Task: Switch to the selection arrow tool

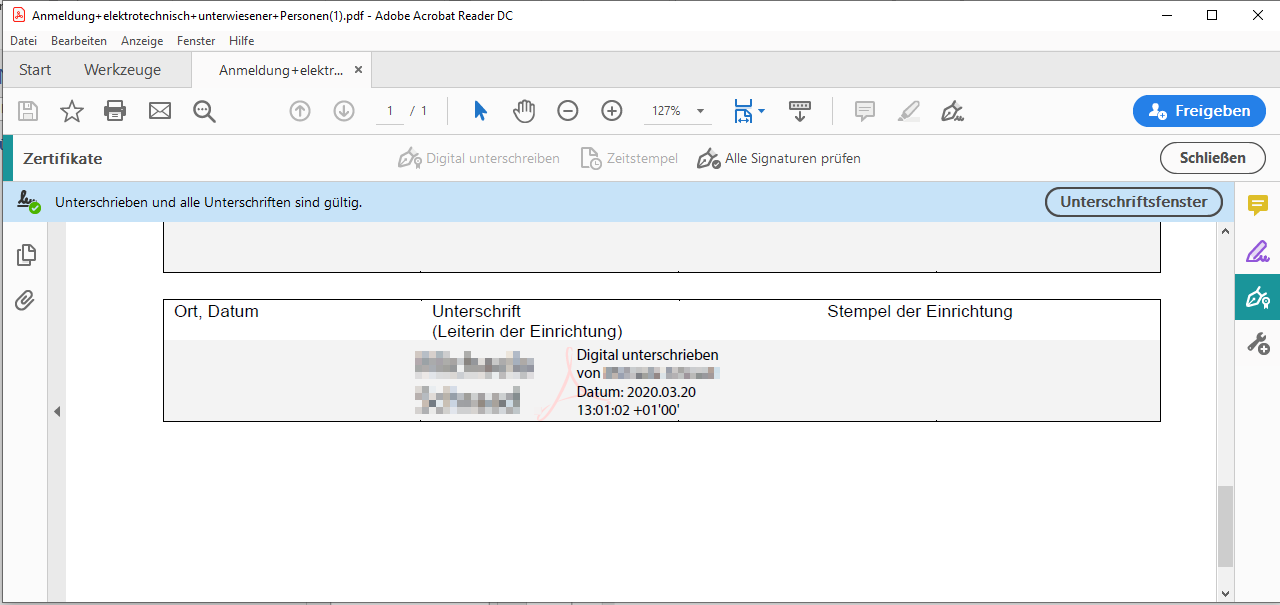Action: (480, 111)
